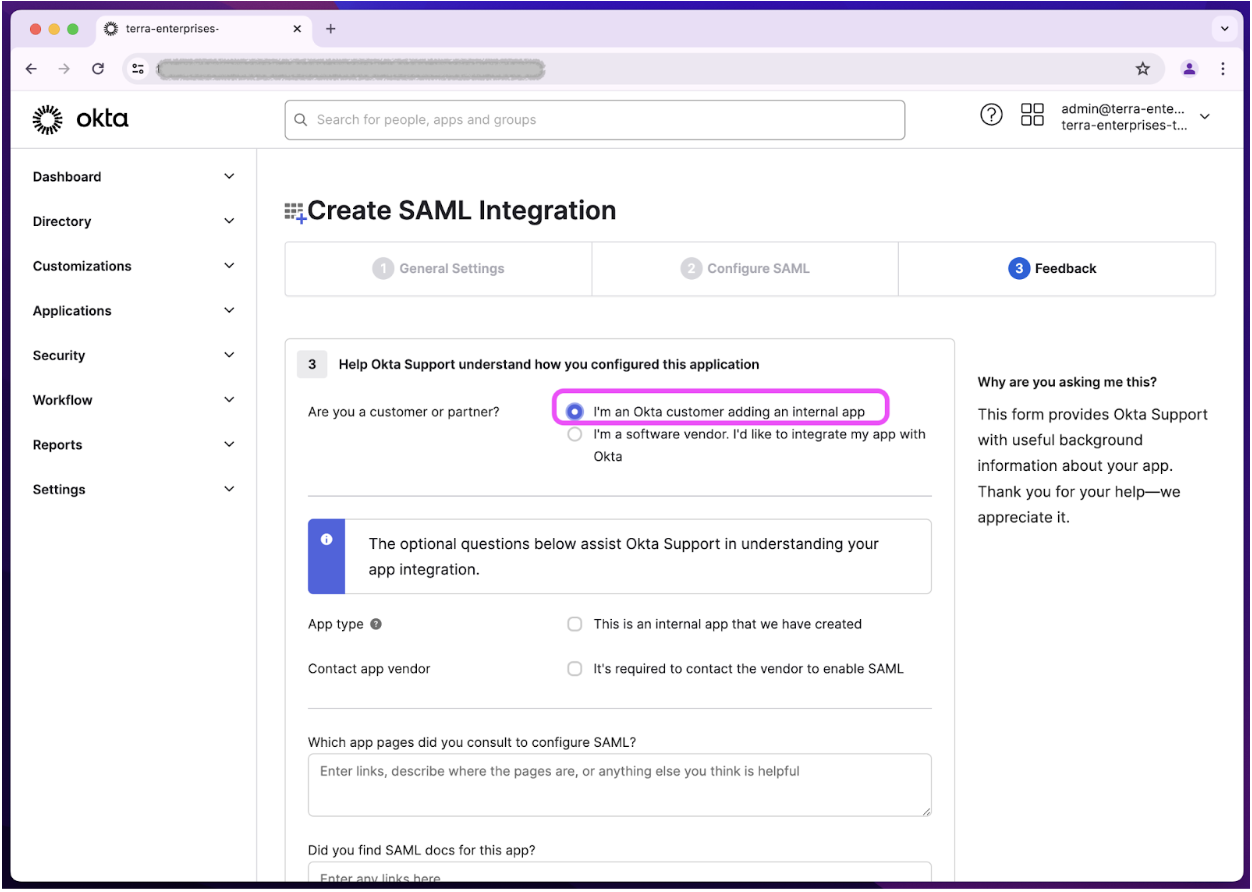The height and width of the screenshot is (892, 1252).
Task: Click the macOS green maximize window button
Action: click(72, 29)
